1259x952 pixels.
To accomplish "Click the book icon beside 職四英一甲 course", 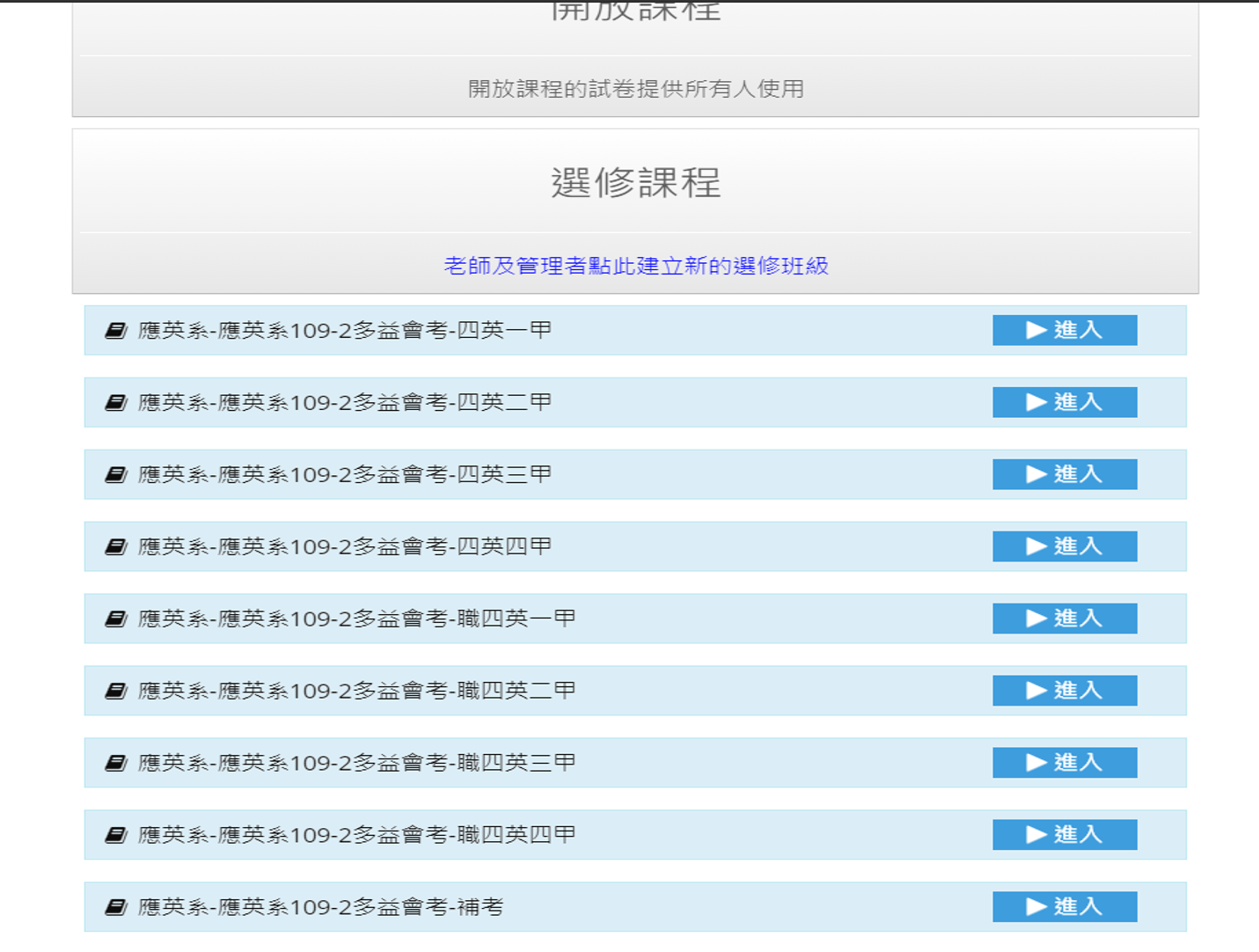I will point(116,619).
